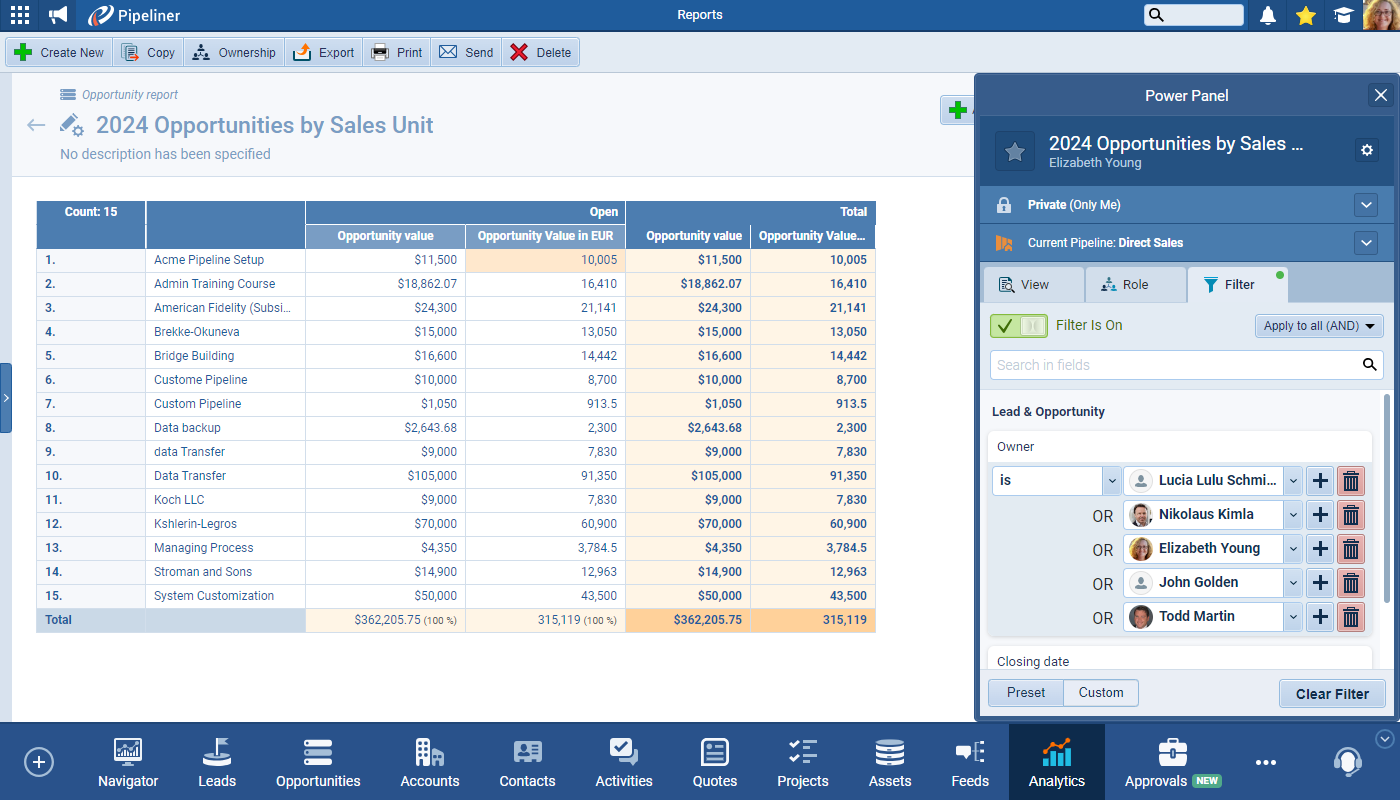Mark report as favorite in Power Panel
Screen dimensions: 1400x800
click(1015, 151)
